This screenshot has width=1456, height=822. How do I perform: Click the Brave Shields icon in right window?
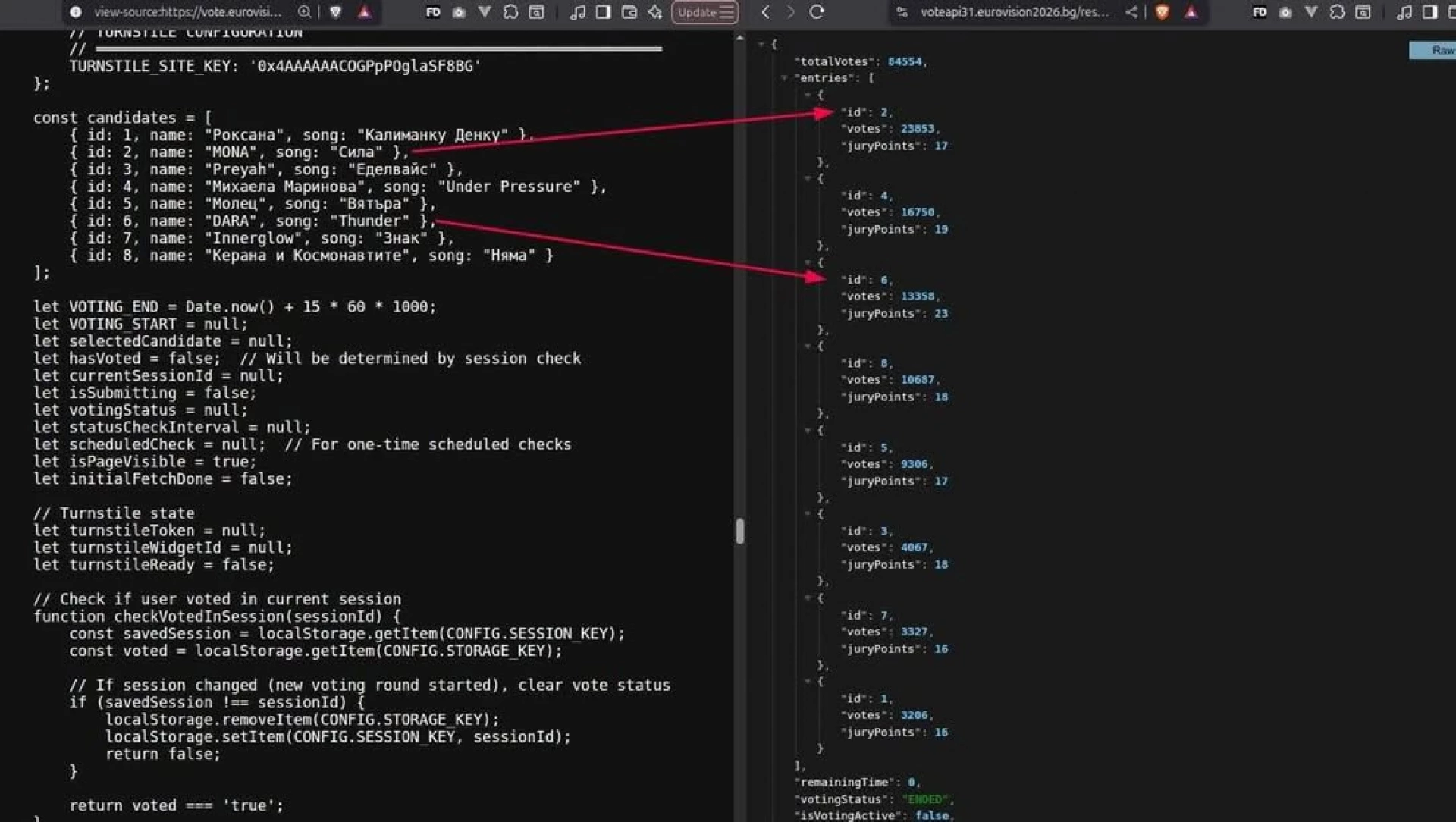coord(1162,12)
